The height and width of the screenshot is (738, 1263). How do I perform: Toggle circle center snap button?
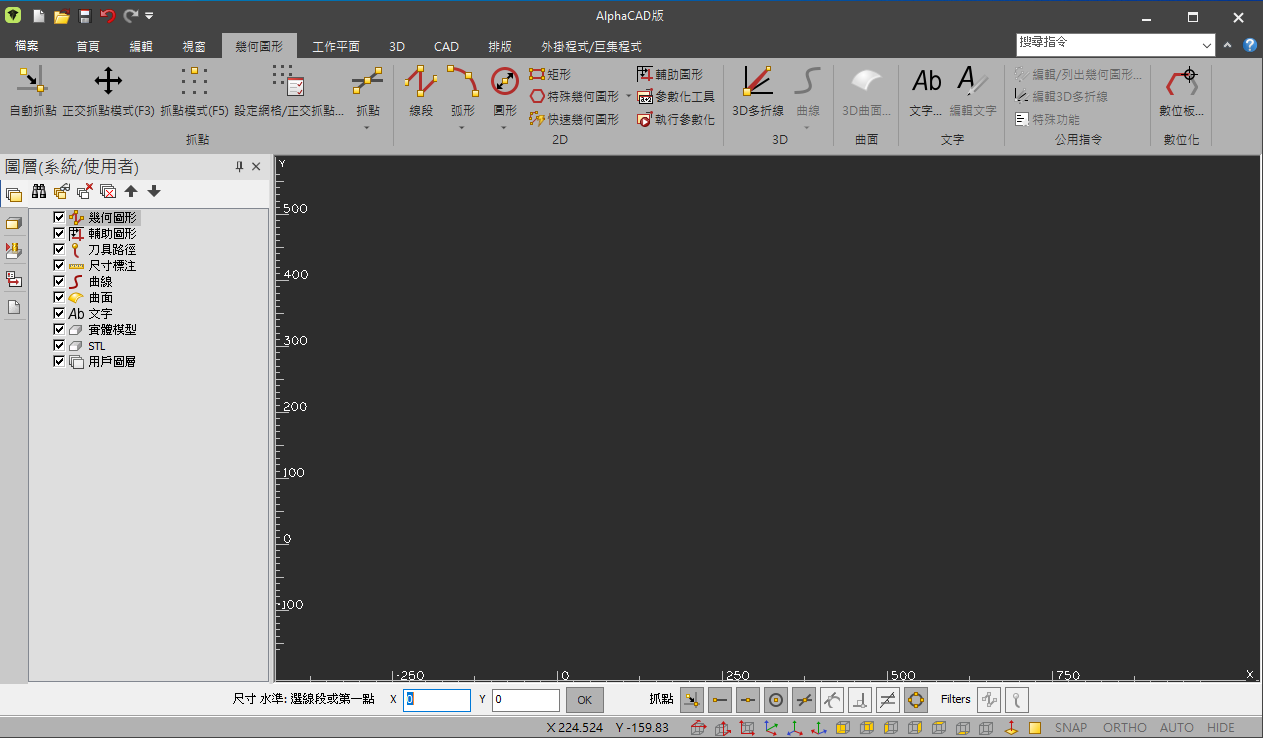point(776,700)
